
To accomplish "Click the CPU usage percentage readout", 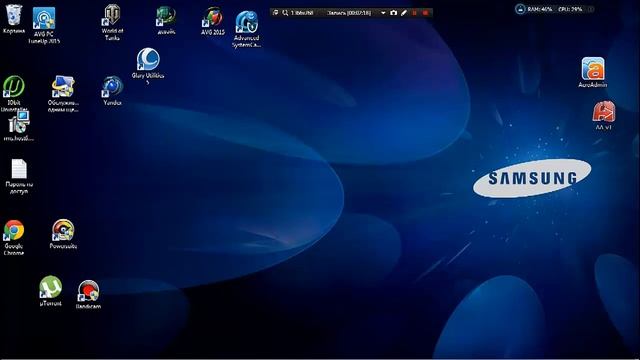I will pyautogui.click(x=570, y=9).
